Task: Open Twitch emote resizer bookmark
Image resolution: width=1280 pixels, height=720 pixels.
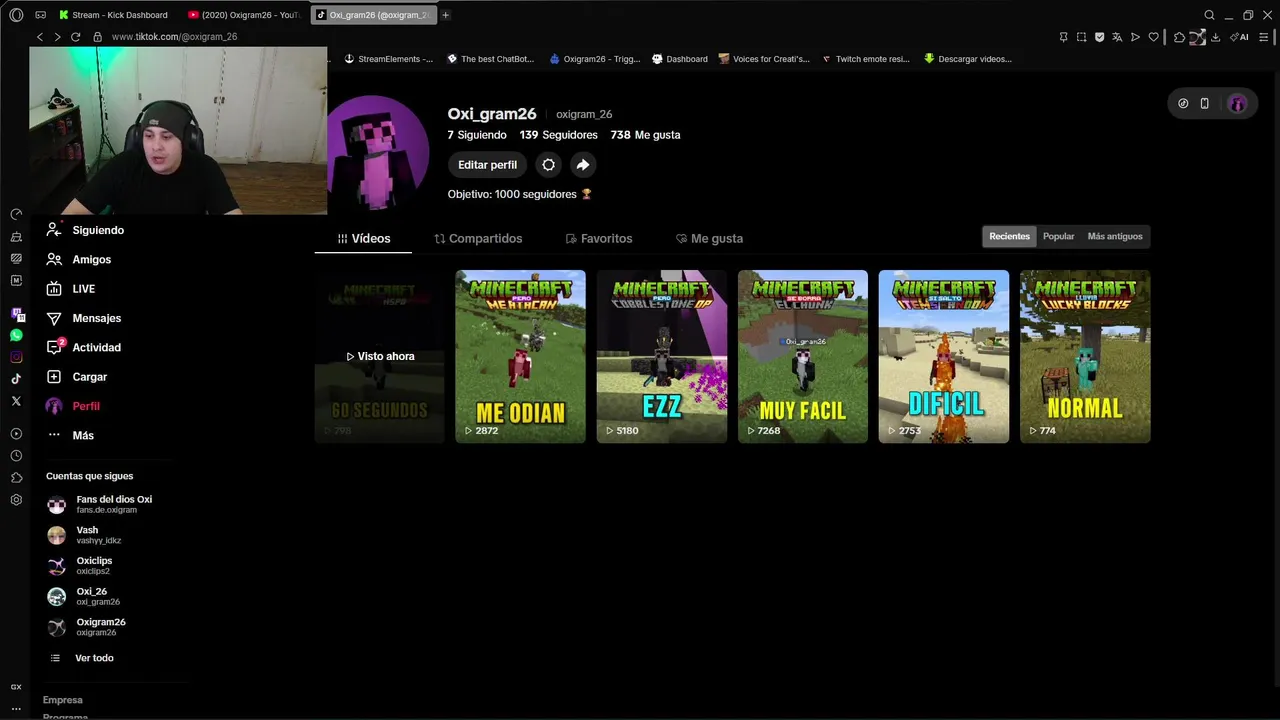Action: coord(865,59)
